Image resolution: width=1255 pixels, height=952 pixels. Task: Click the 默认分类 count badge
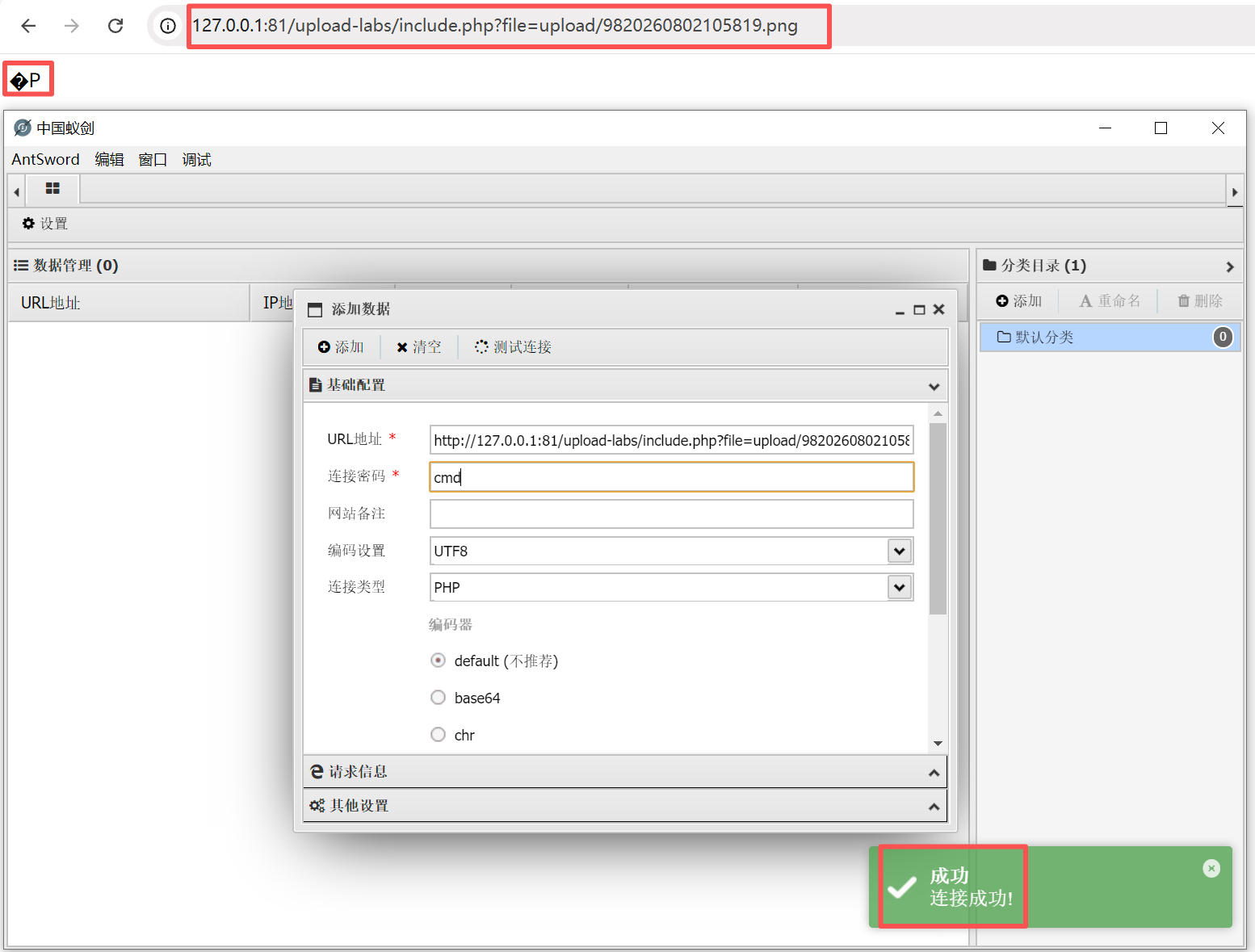pos(1223,337)
